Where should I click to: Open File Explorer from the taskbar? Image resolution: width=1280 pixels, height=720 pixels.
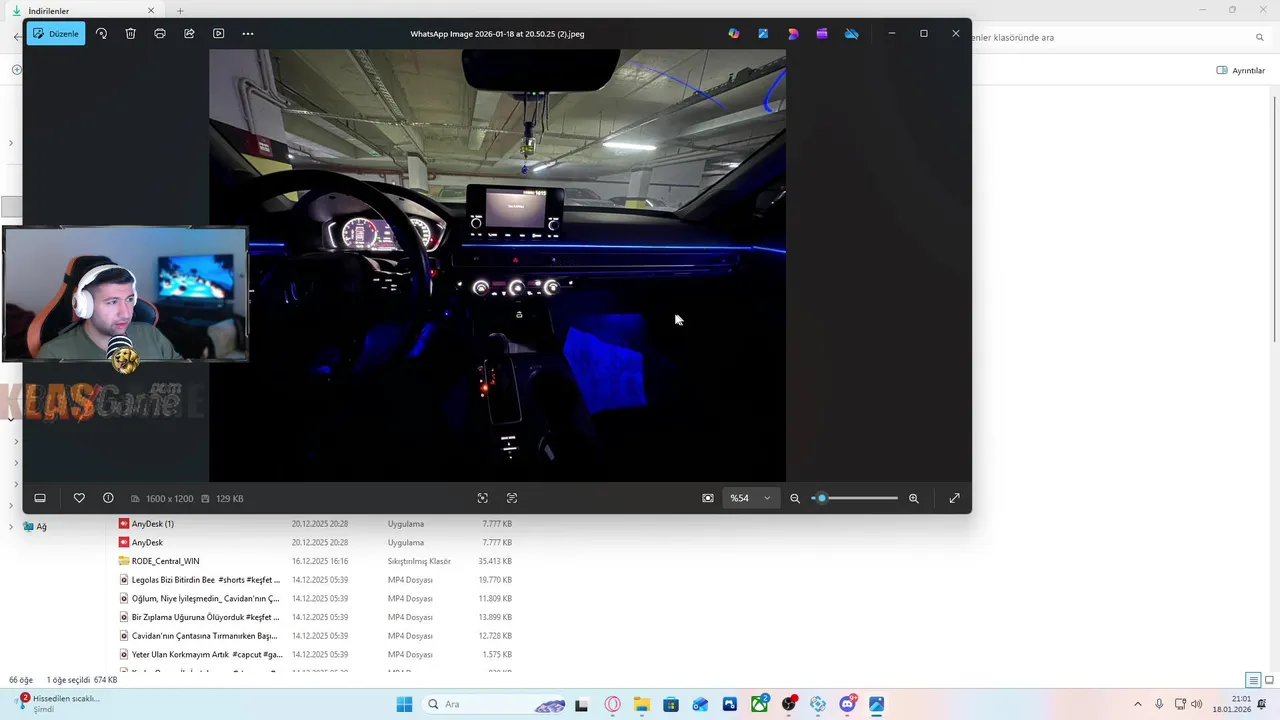[x=641, y=704]
